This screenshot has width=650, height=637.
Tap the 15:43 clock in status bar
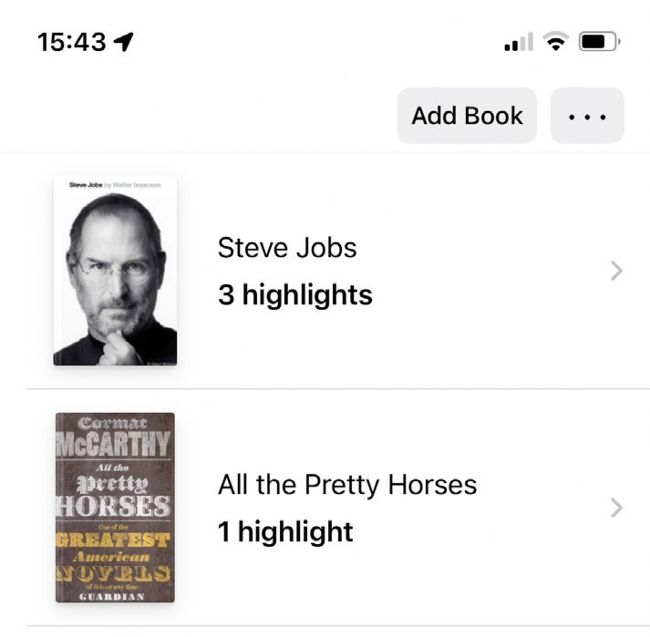point(71,42)
